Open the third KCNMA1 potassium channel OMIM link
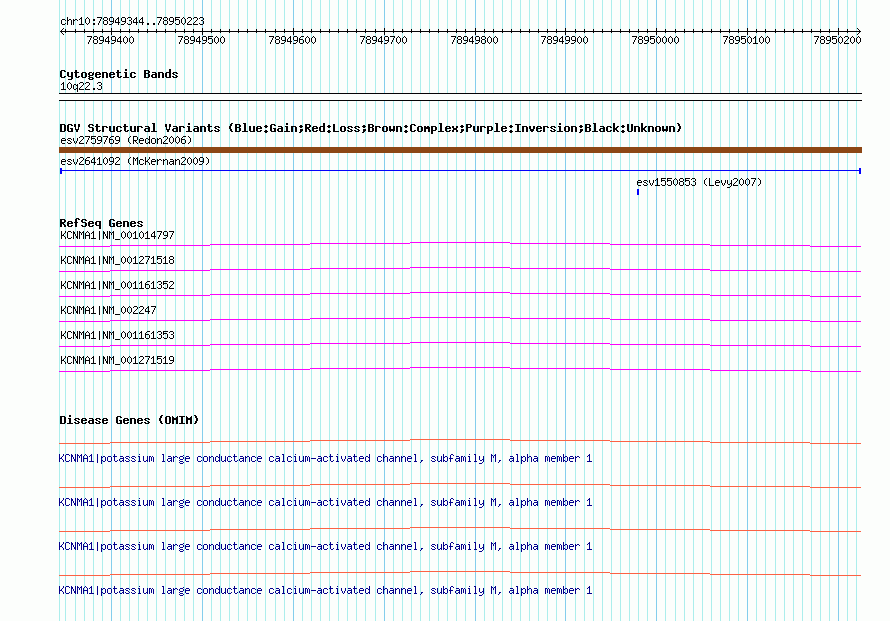Viewport: 890px width, 621px height. tap(325, 547)
